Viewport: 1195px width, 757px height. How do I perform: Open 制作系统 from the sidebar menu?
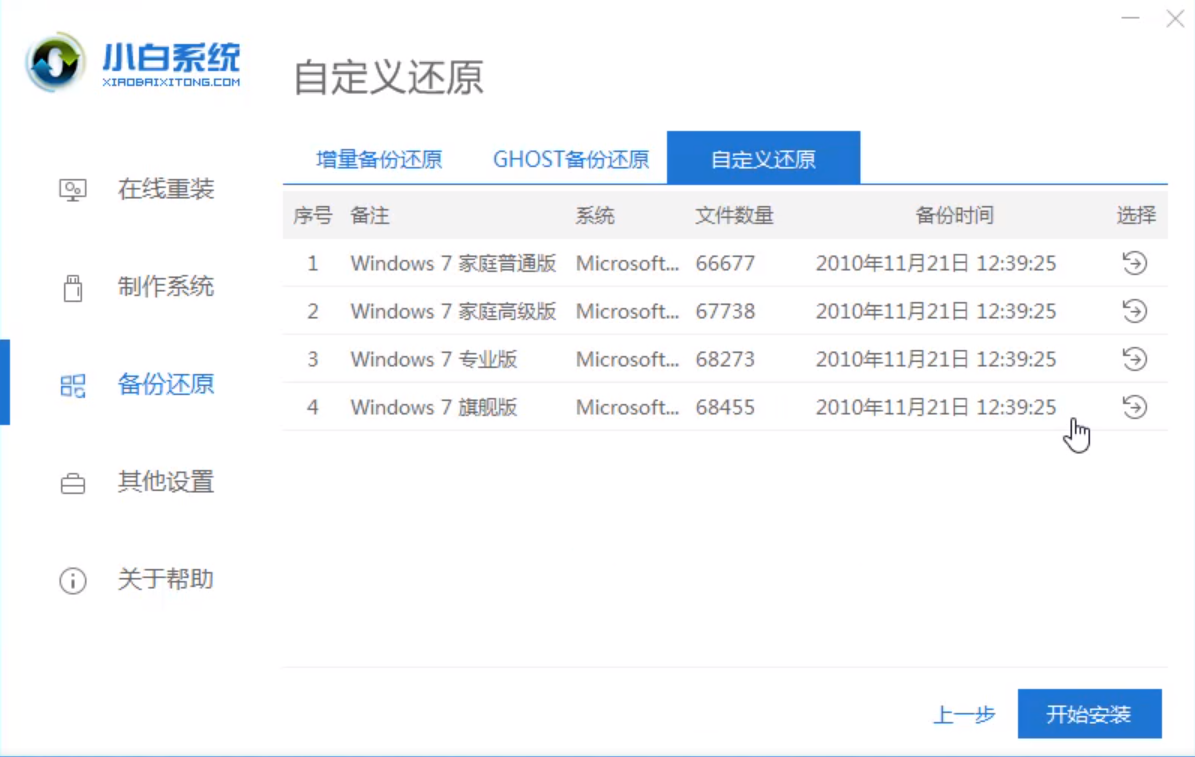pyautogui.click(x=165, y=287)
